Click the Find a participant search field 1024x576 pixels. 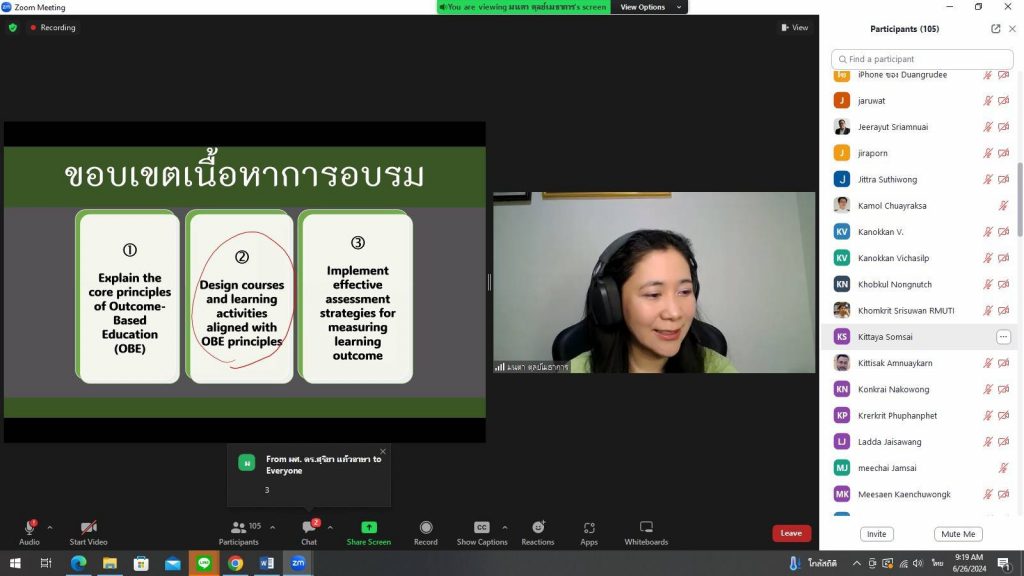click(922, 59)
